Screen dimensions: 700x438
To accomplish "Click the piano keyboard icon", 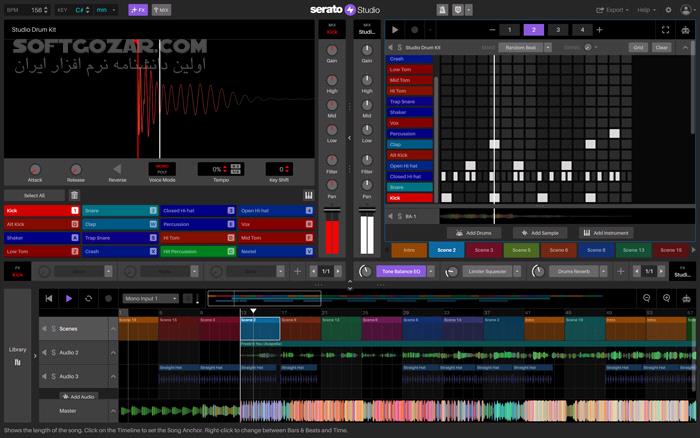I will pos(308,196).
